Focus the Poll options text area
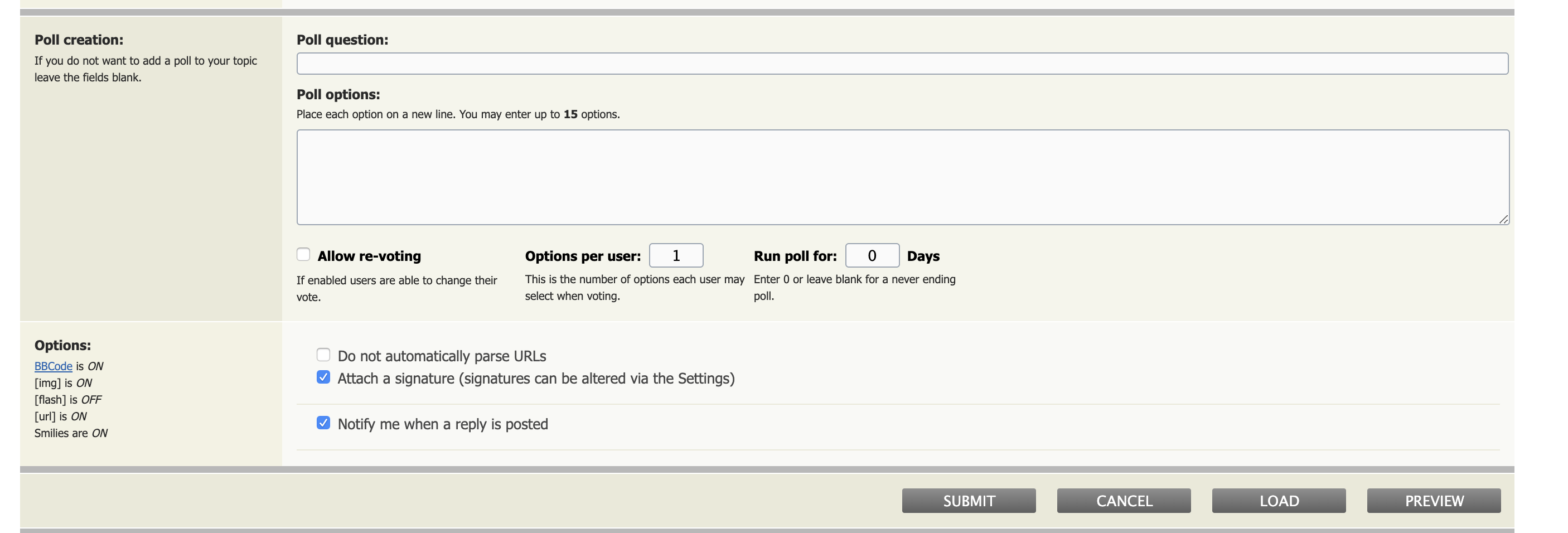The image size is (1568, 533). tap(902, 176)
